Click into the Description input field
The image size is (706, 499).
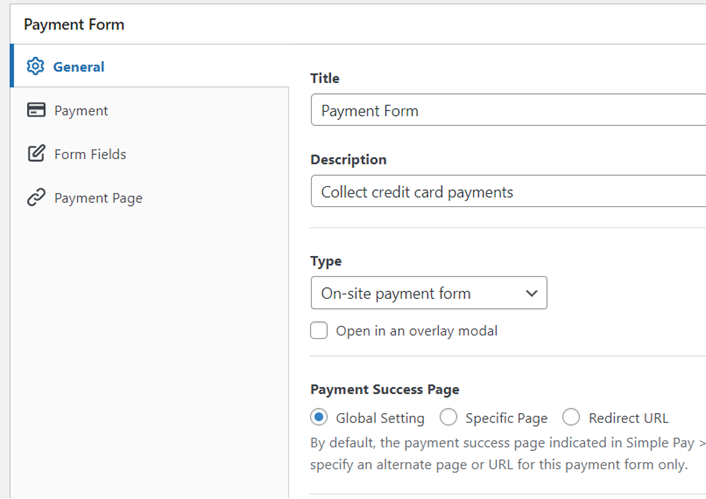coord(508,191)
